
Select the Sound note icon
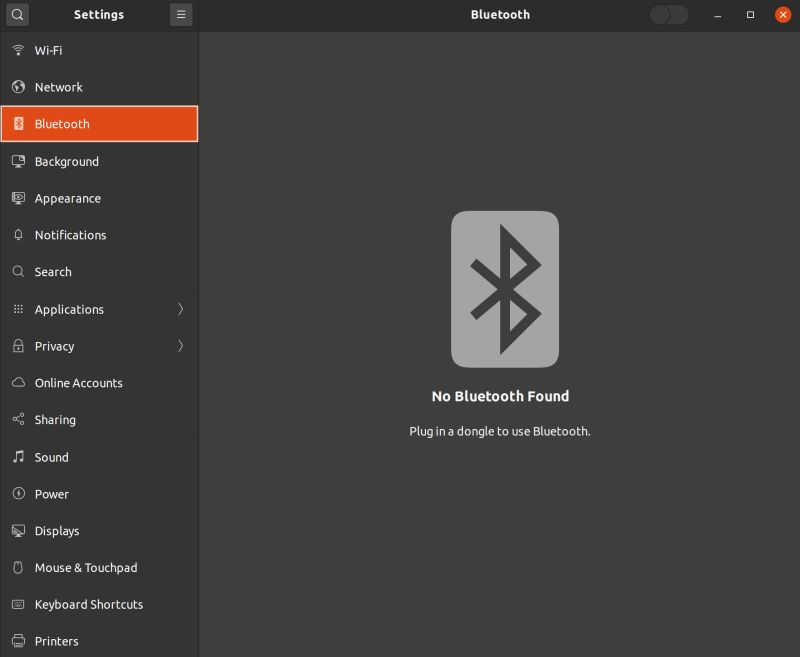18,457
